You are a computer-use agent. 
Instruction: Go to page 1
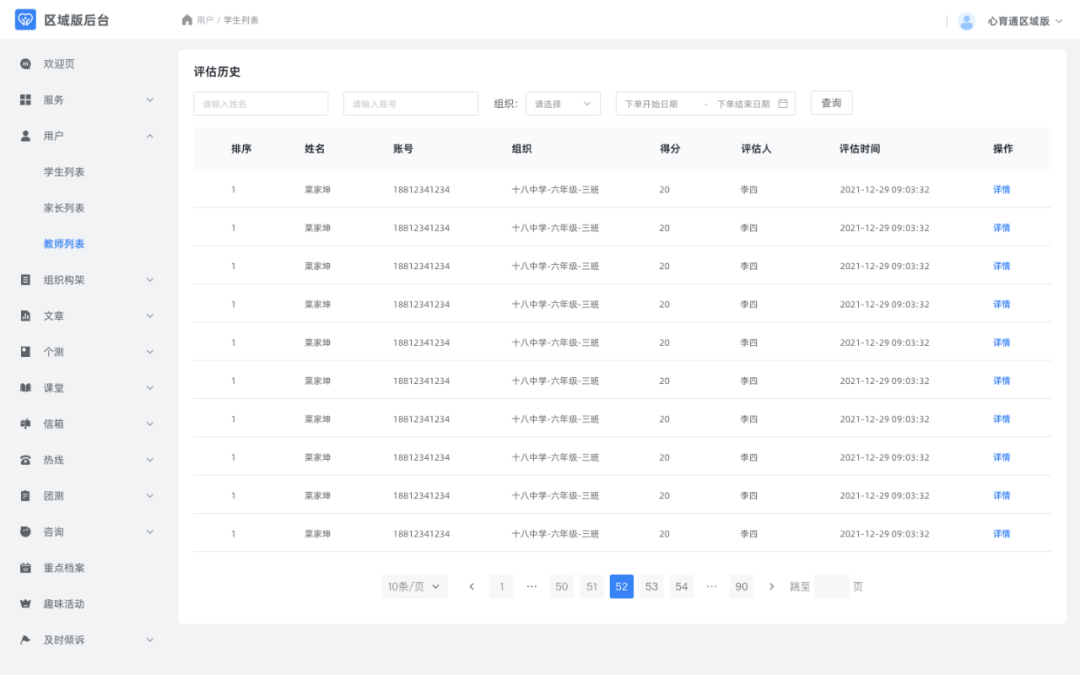click(501, 587)
